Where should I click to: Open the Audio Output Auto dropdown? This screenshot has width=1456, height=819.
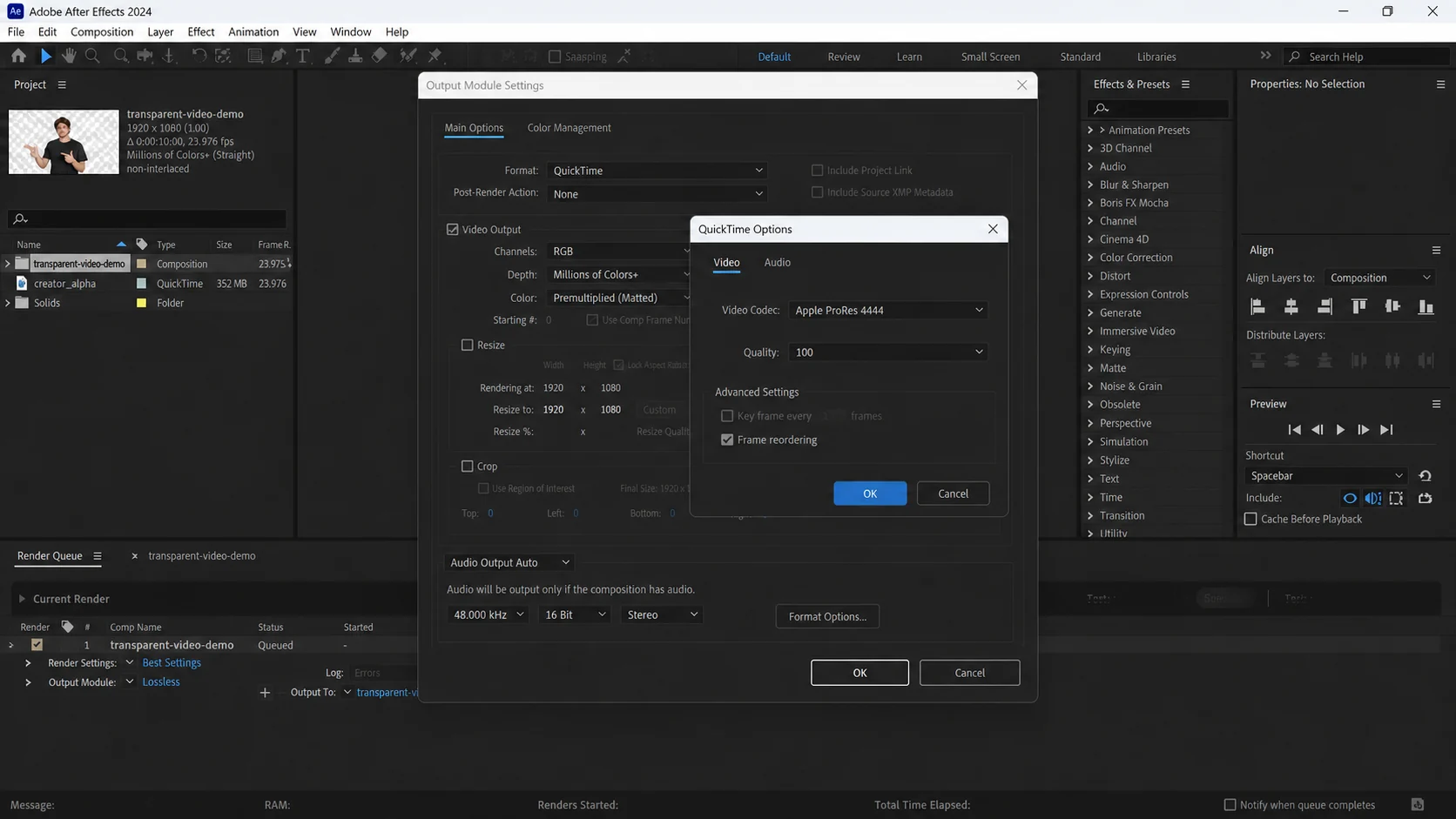510,563
